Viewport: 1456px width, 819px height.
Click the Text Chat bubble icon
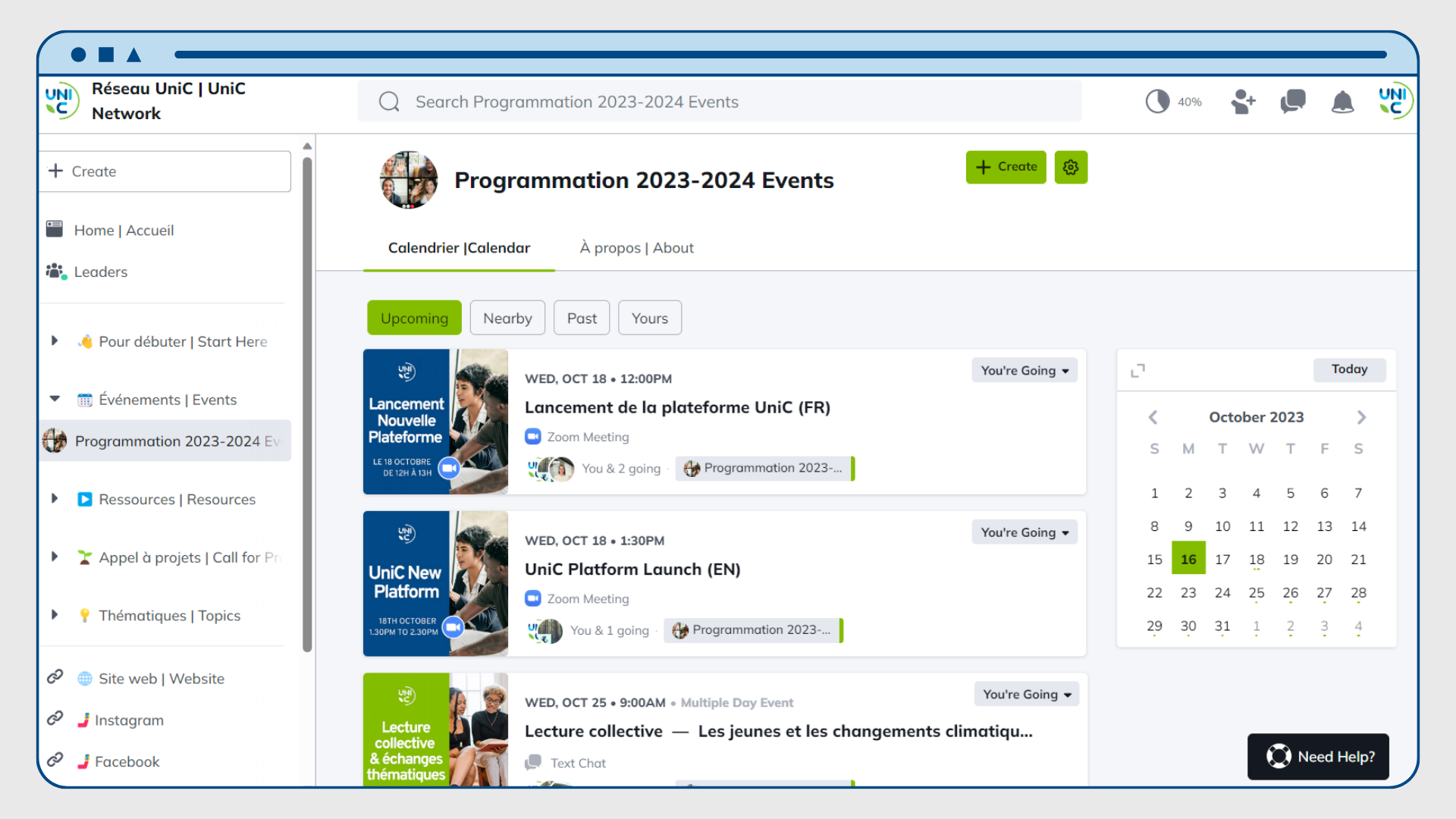[x=534, y=762]
